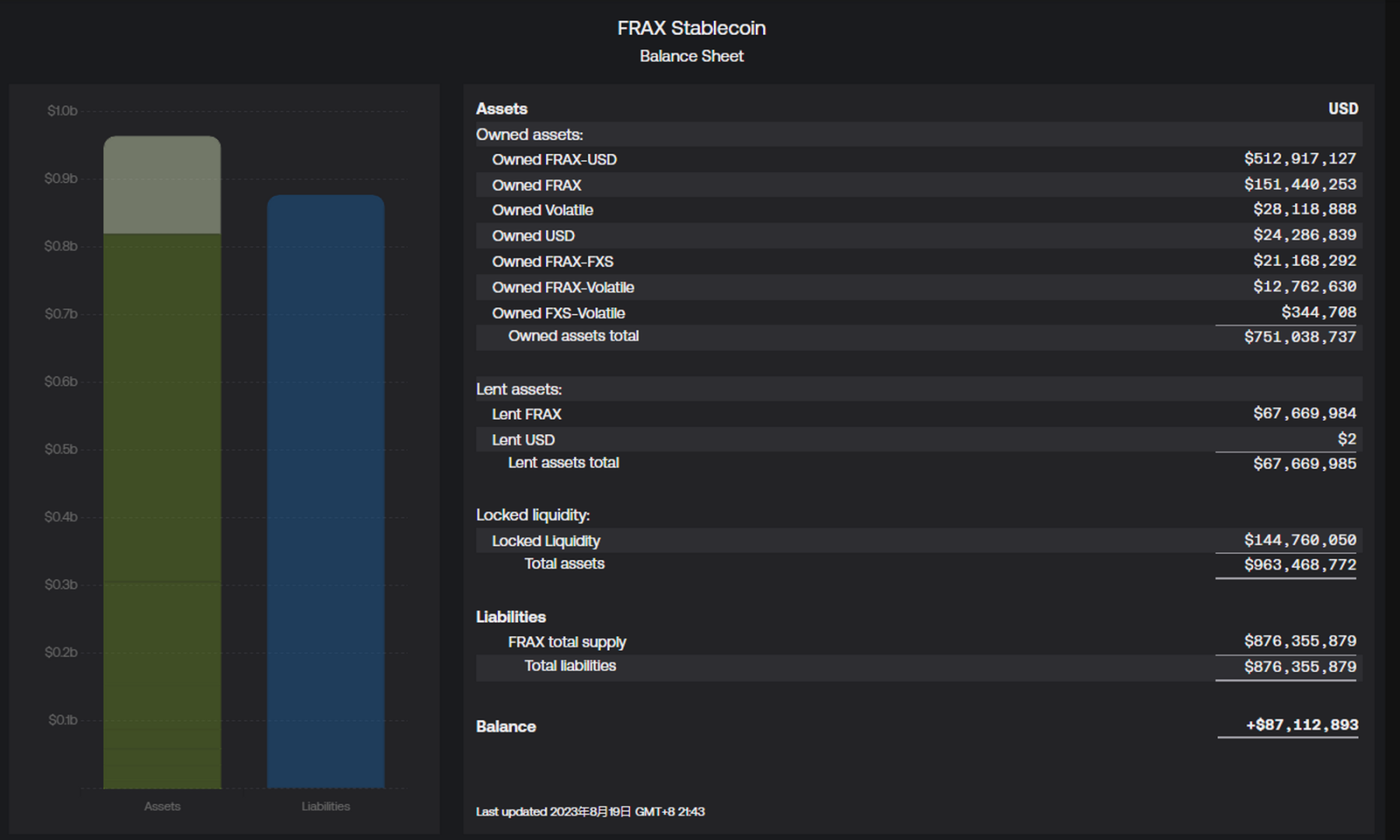Click the Assets x-axis label under chart
Image resolution: width=1400 pixels, height=840 pixels.
pos(162,807)
